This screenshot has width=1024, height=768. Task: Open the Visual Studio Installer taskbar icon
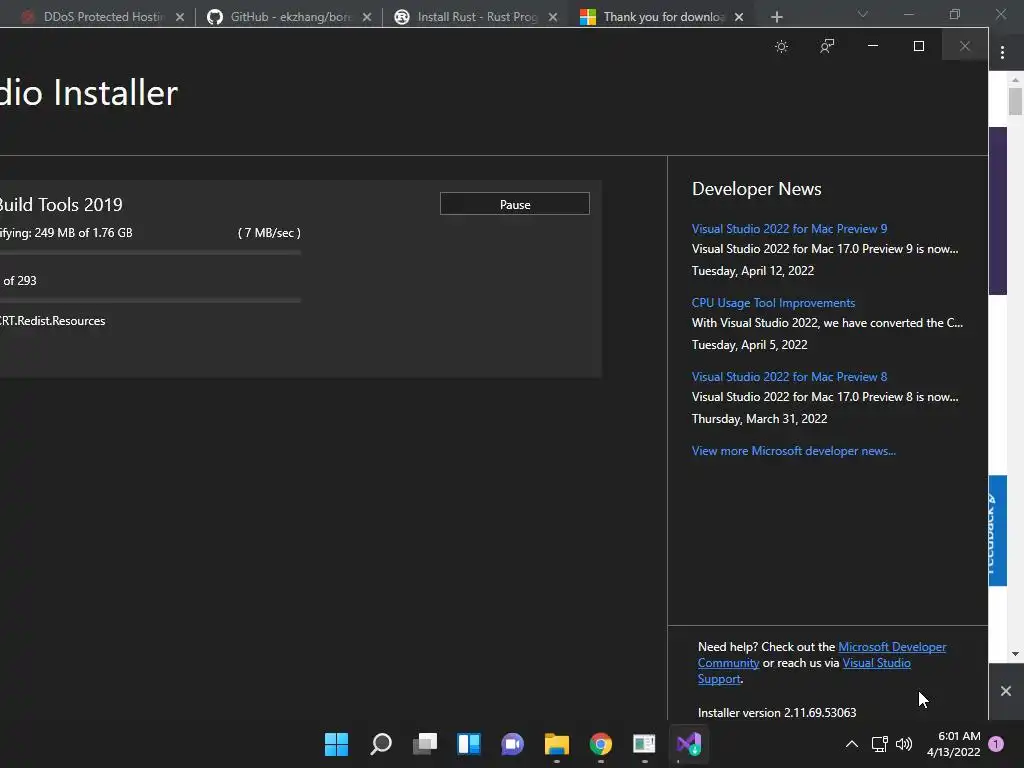coord(688,744)
